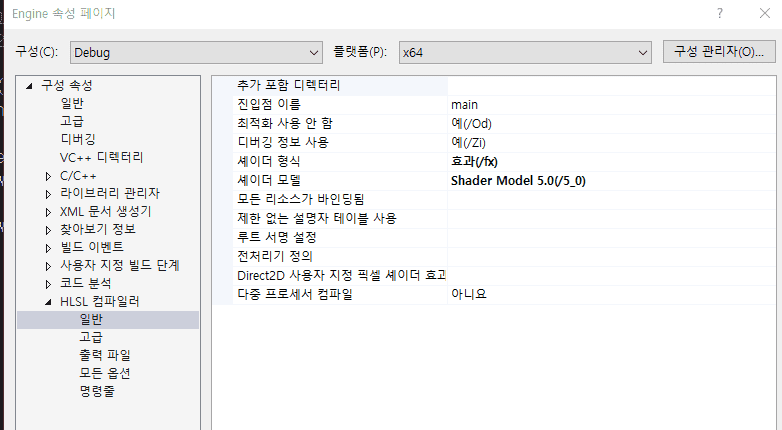Expand the 빌드 이벤트 node
This screenshot has width=782, height=430.
tap(48, 248)
